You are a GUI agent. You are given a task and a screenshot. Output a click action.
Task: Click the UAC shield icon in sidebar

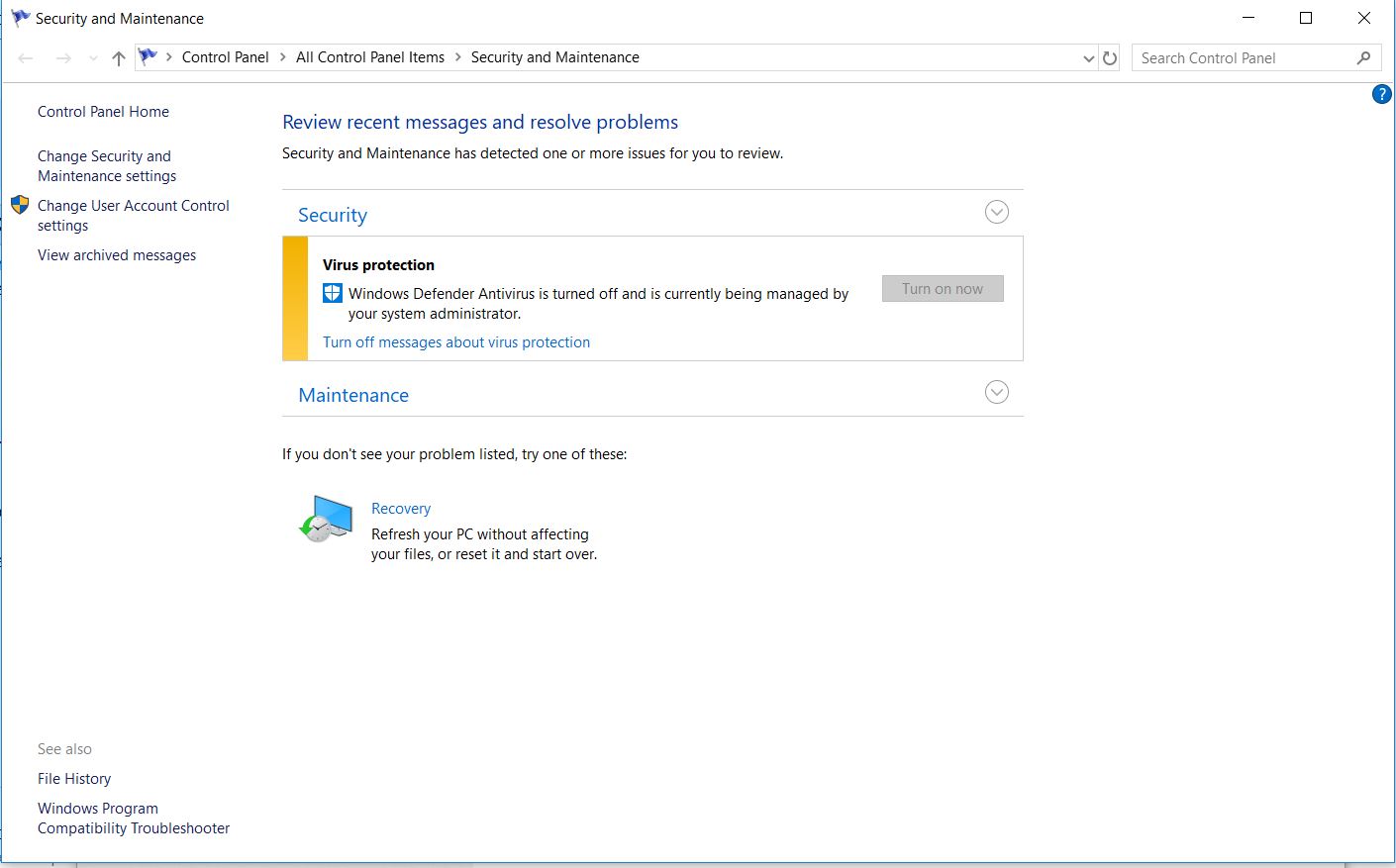[x=20, y=205]
